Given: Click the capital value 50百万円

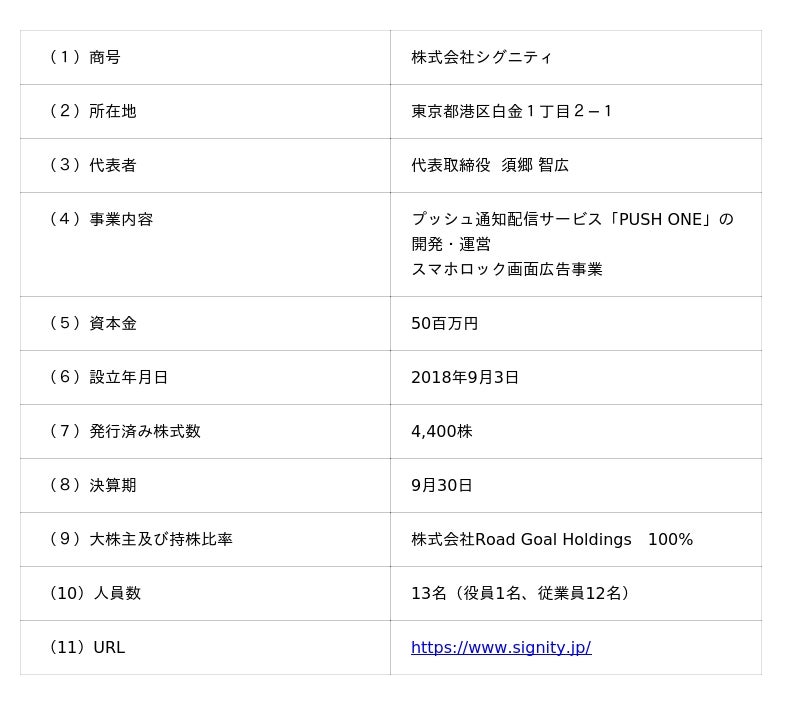Looking at the screenshot, I should [444, 324].
